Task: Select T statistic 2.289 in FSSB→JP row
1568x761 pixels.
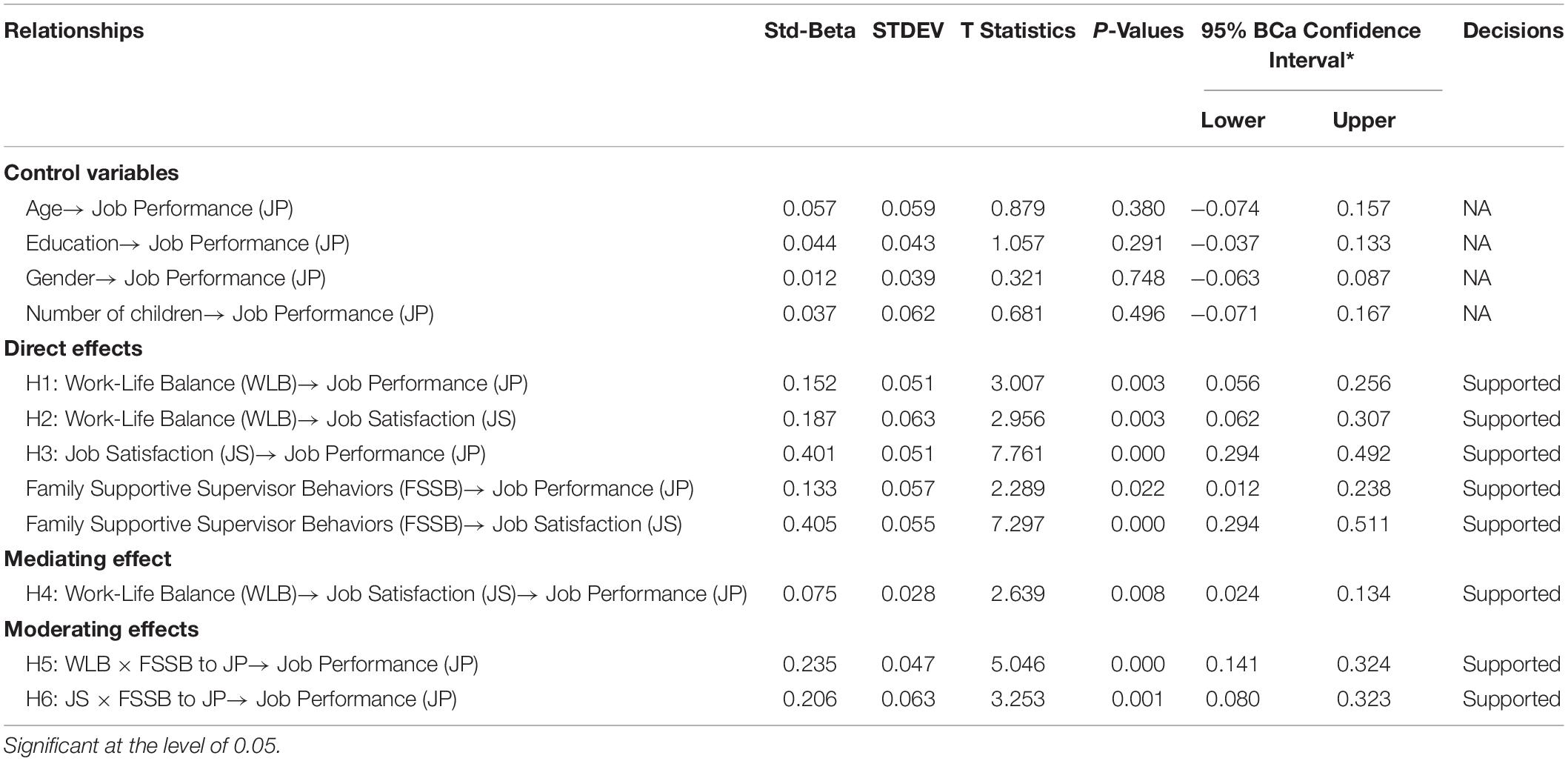Action: [1018, 489]
